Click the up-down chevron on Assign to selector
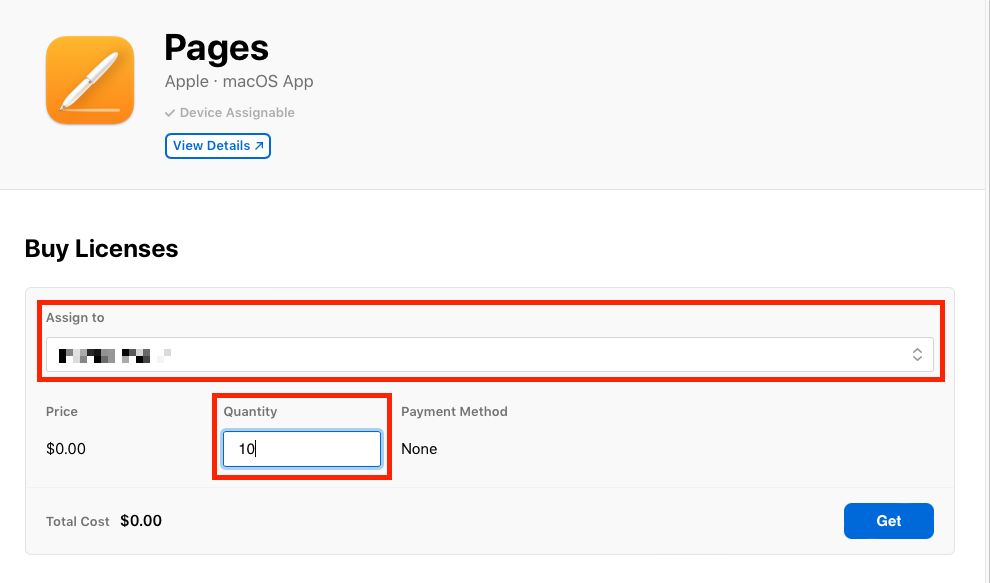Viewport: 990px width, 583px height. [917, 354]
